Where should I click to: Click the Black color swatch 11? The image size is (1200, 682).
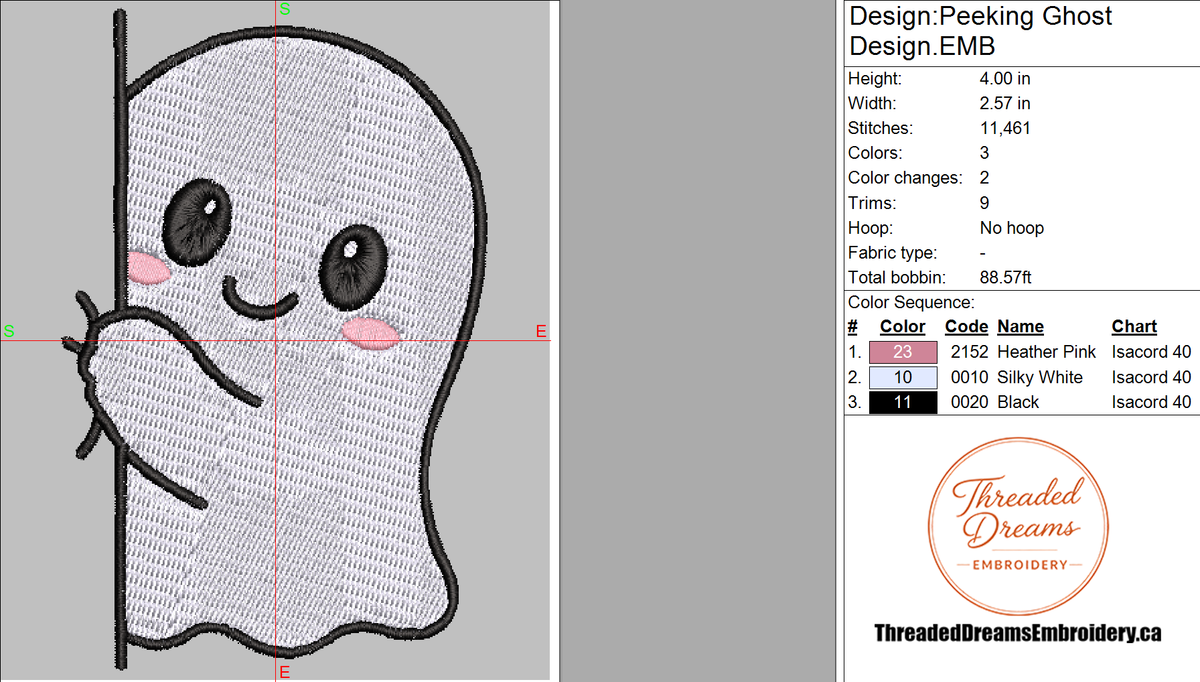click(x=903, y=402)
